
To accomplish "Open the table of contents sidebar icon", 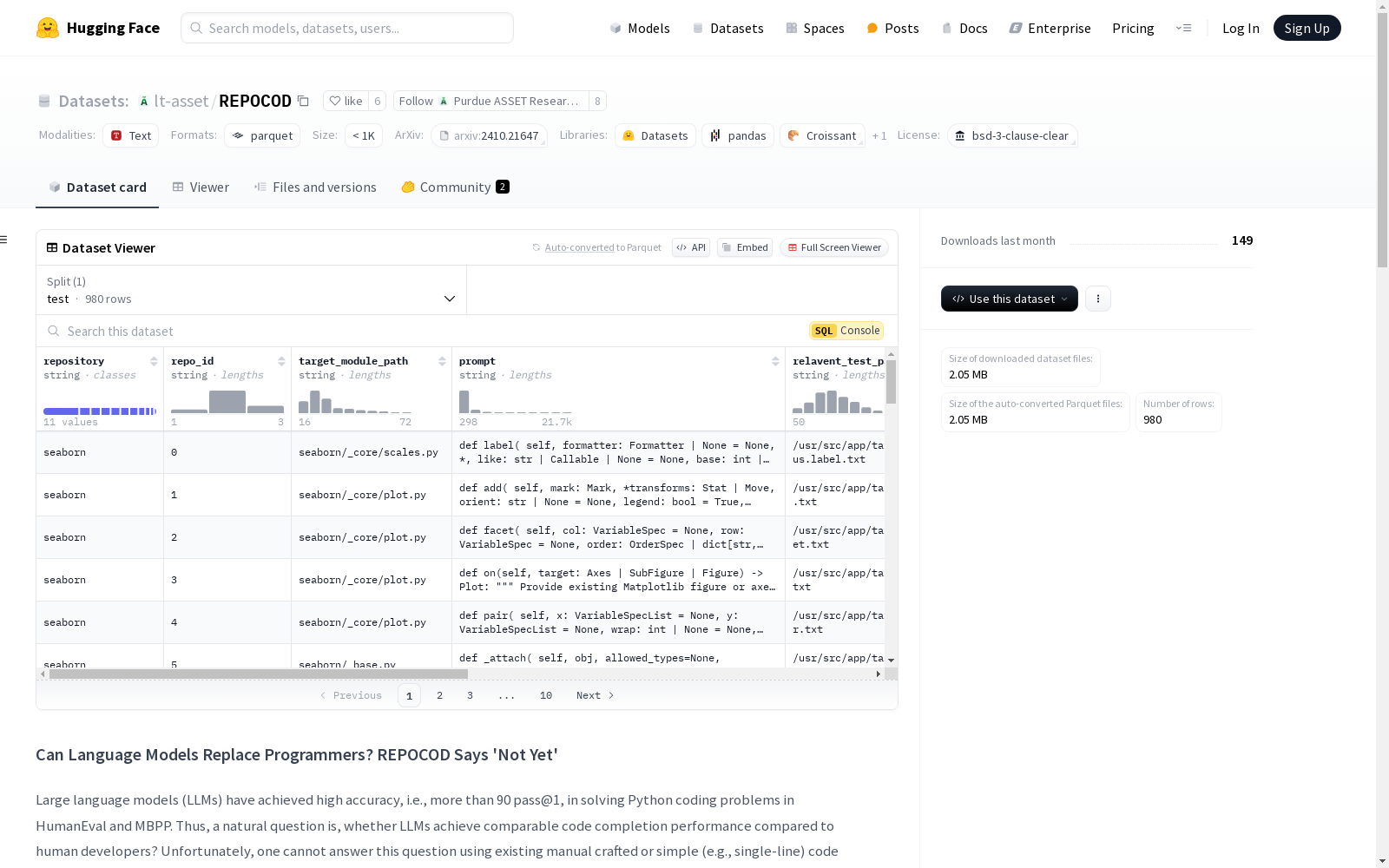I will pos(4,240).
